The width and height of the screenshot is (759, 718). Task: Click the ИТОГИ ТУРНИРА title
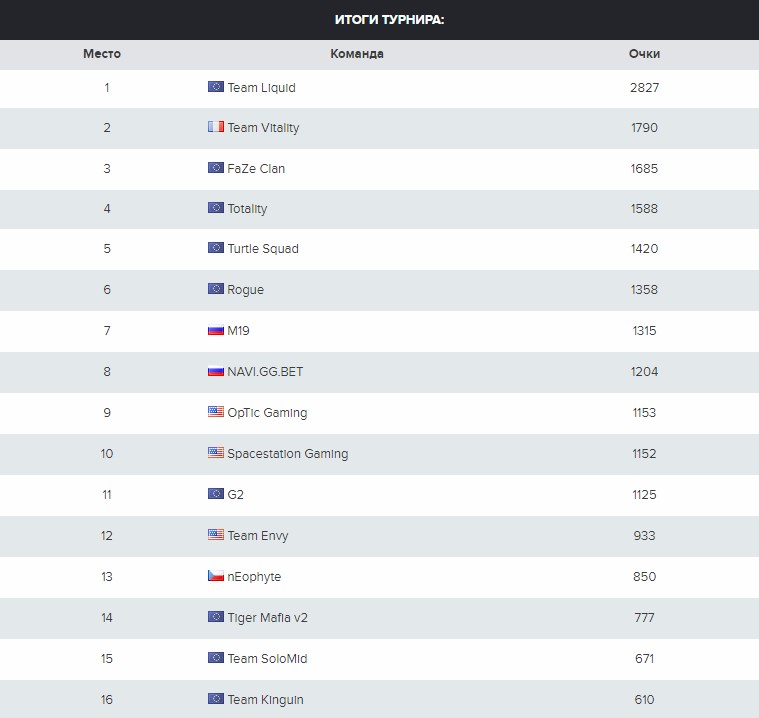coord(389,20)
